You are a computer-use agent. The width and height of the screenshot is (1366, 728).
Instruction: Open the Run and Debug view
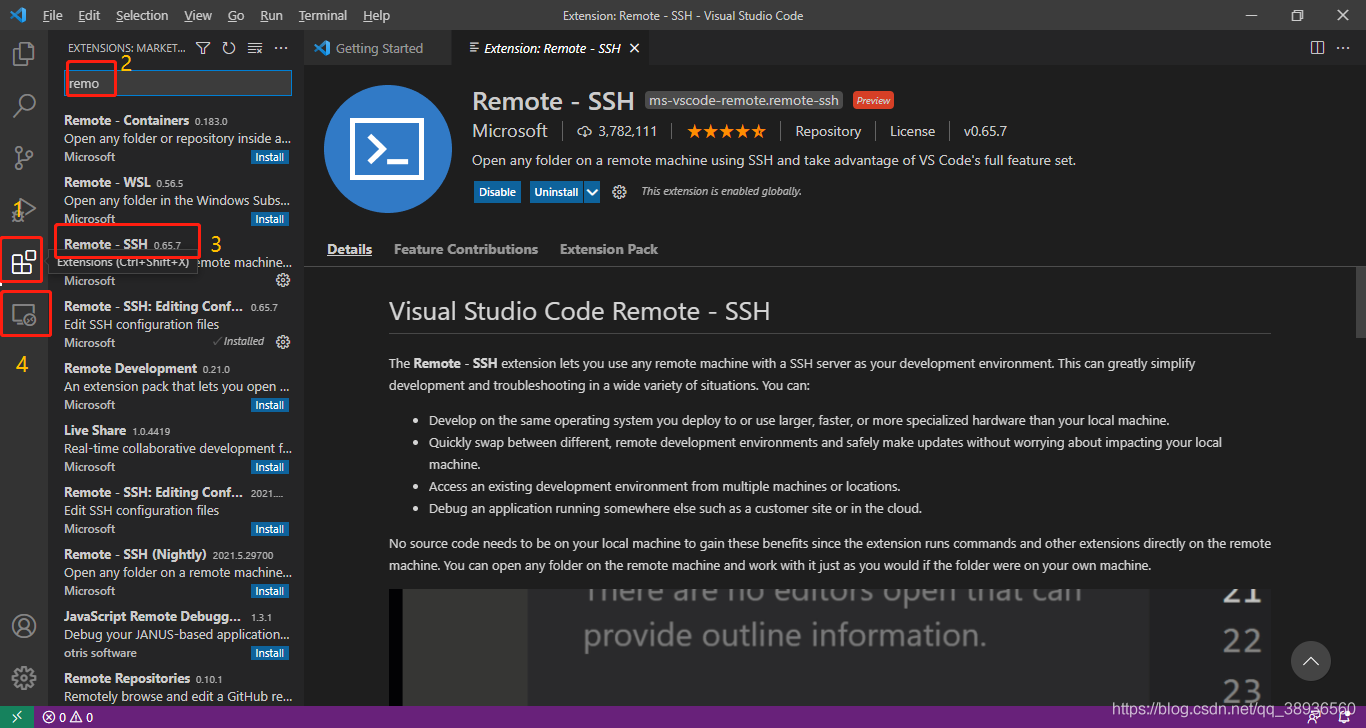24,209
